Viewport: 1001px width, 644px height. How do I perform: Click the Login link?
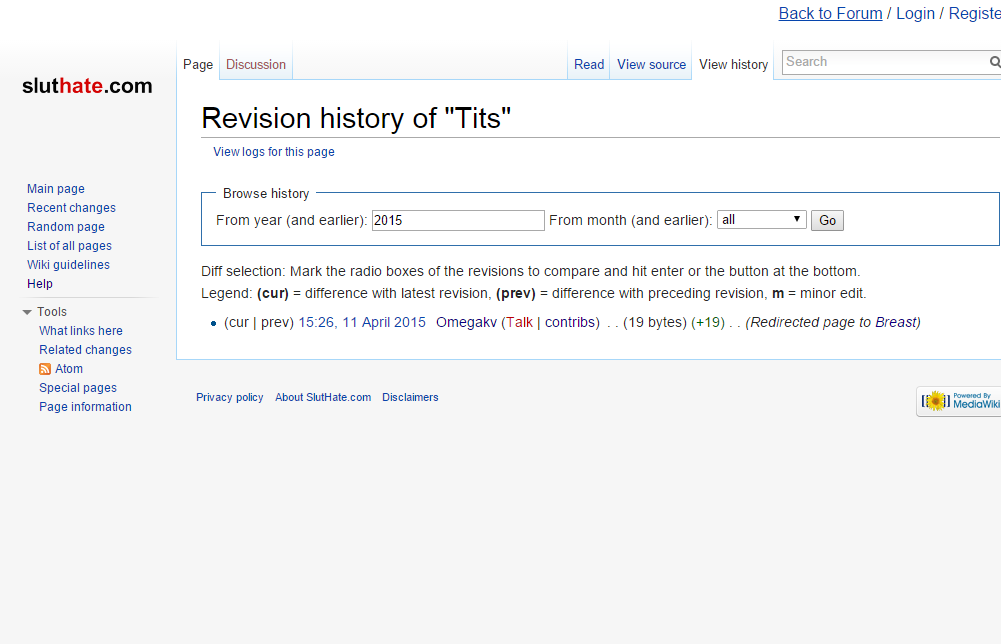[x=915, y=13]
